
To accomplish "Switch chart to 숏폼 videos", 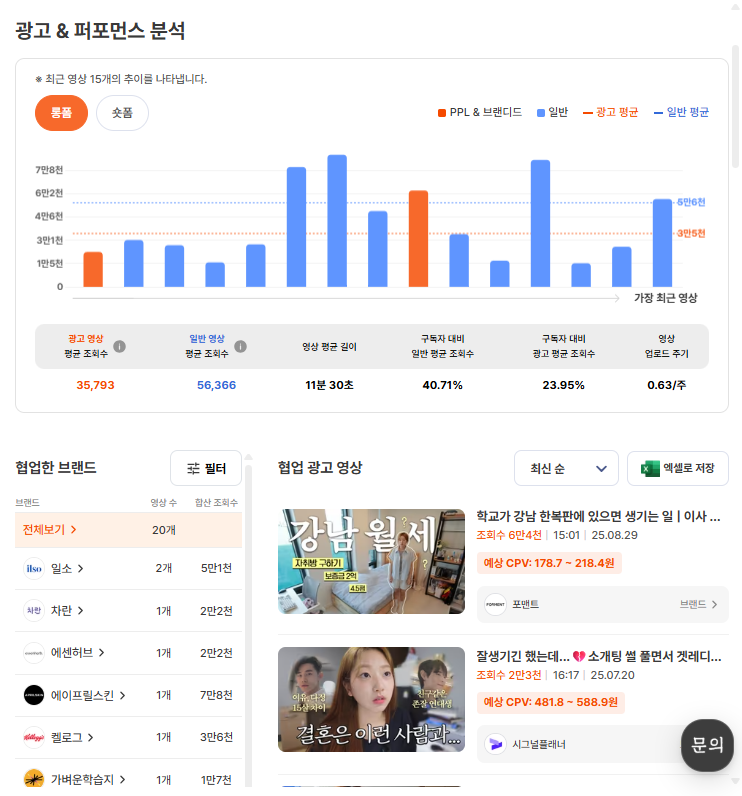I will coord(122,113).
